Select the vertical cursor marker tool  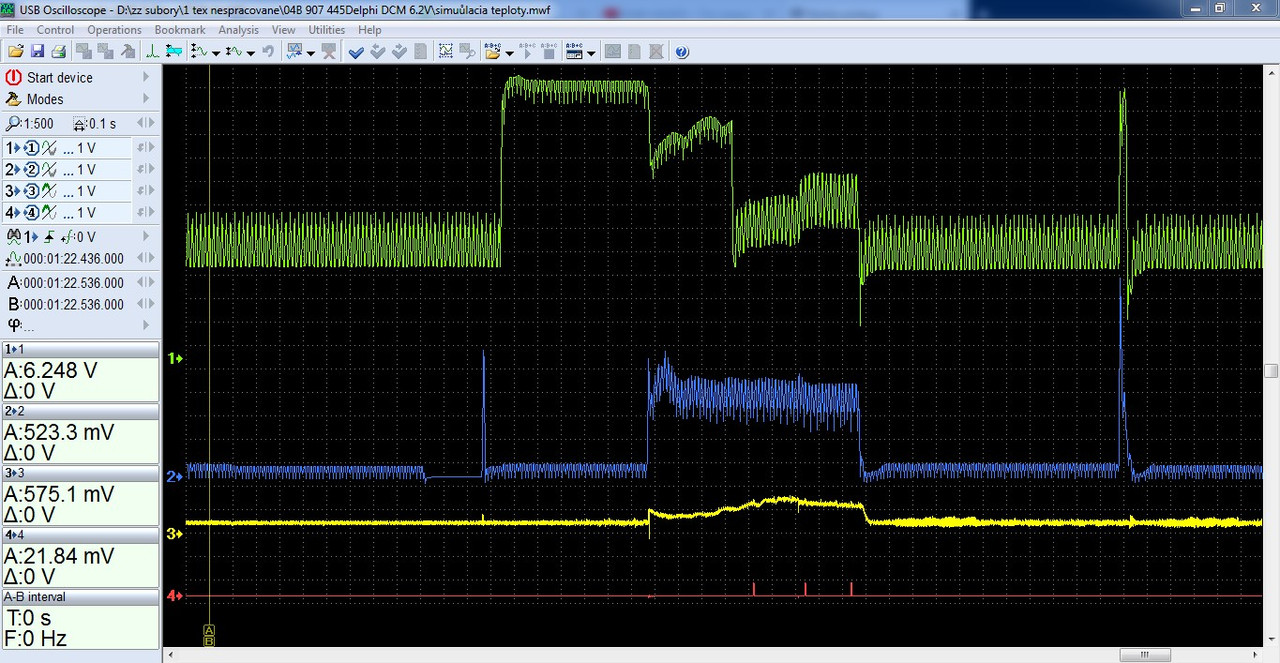[152, 51]
